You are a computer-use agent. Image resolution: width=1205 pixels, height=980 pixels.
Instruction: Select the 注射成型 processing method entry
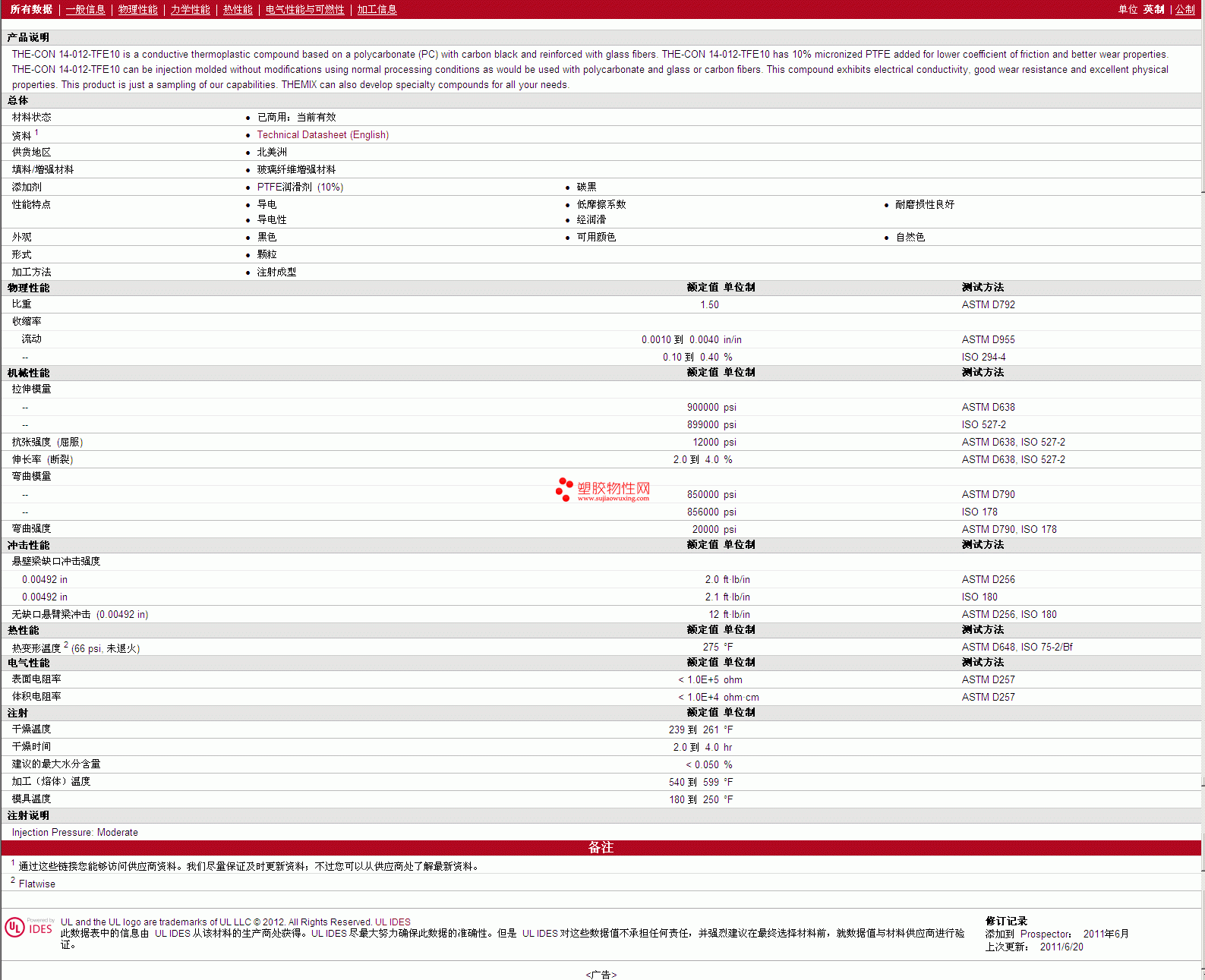(276, 272)
